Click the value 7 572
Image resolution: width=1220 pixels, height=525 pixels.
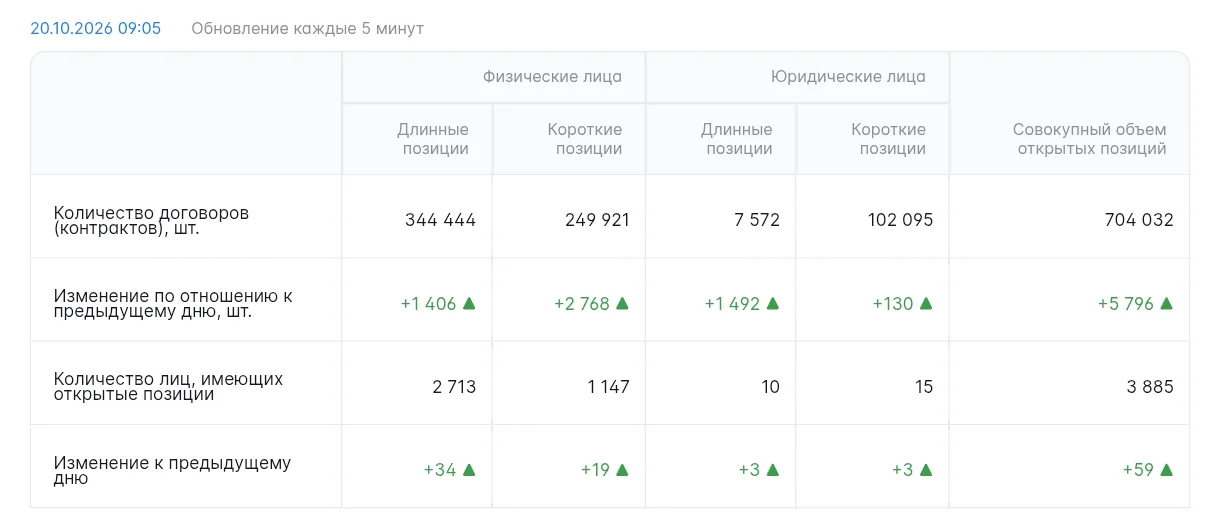point(756,220)
